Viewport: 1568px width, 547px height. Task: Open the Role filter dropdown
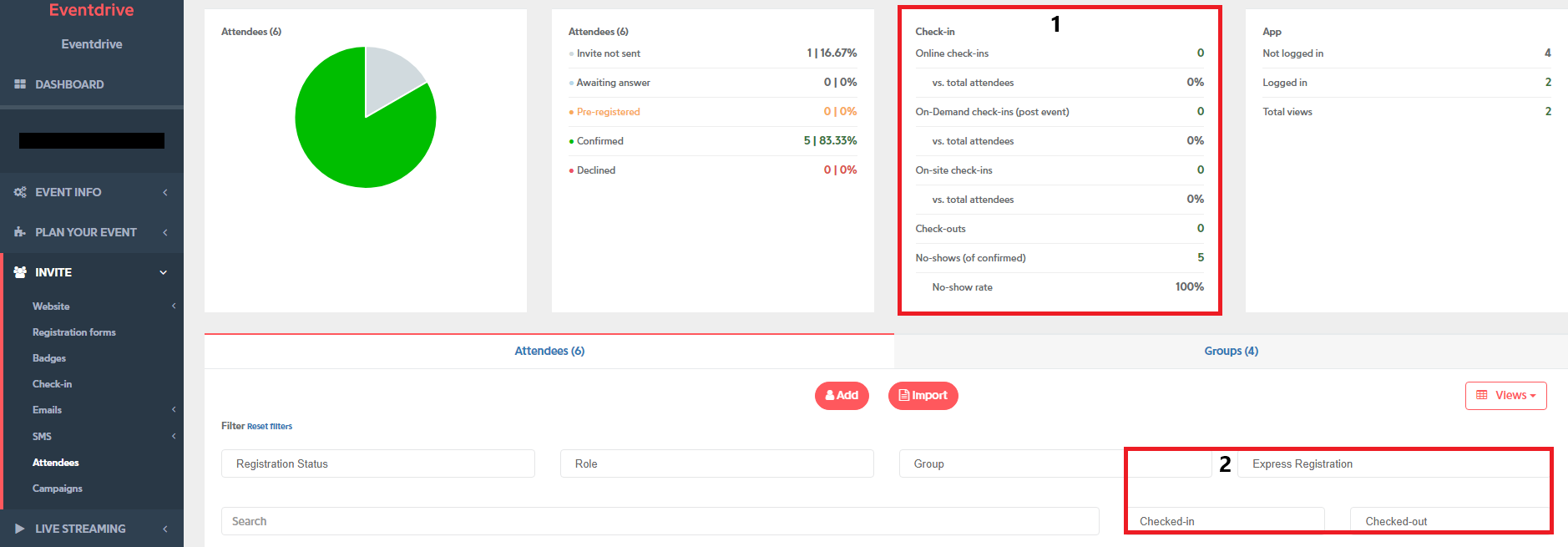[x=717, y=463]
